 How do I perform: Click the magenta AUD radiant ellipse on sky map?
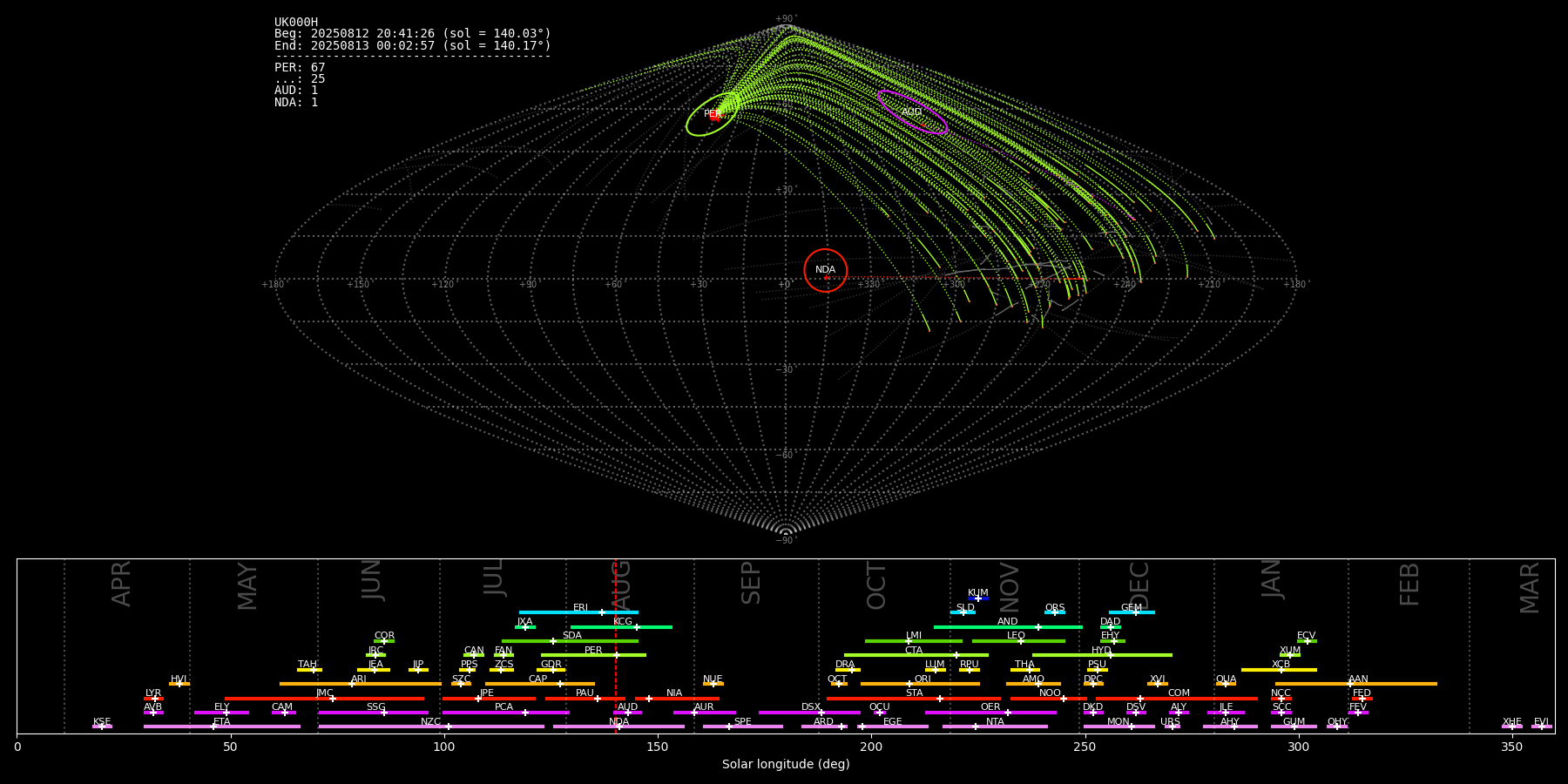pyautogui.click(x=912, y=112)
